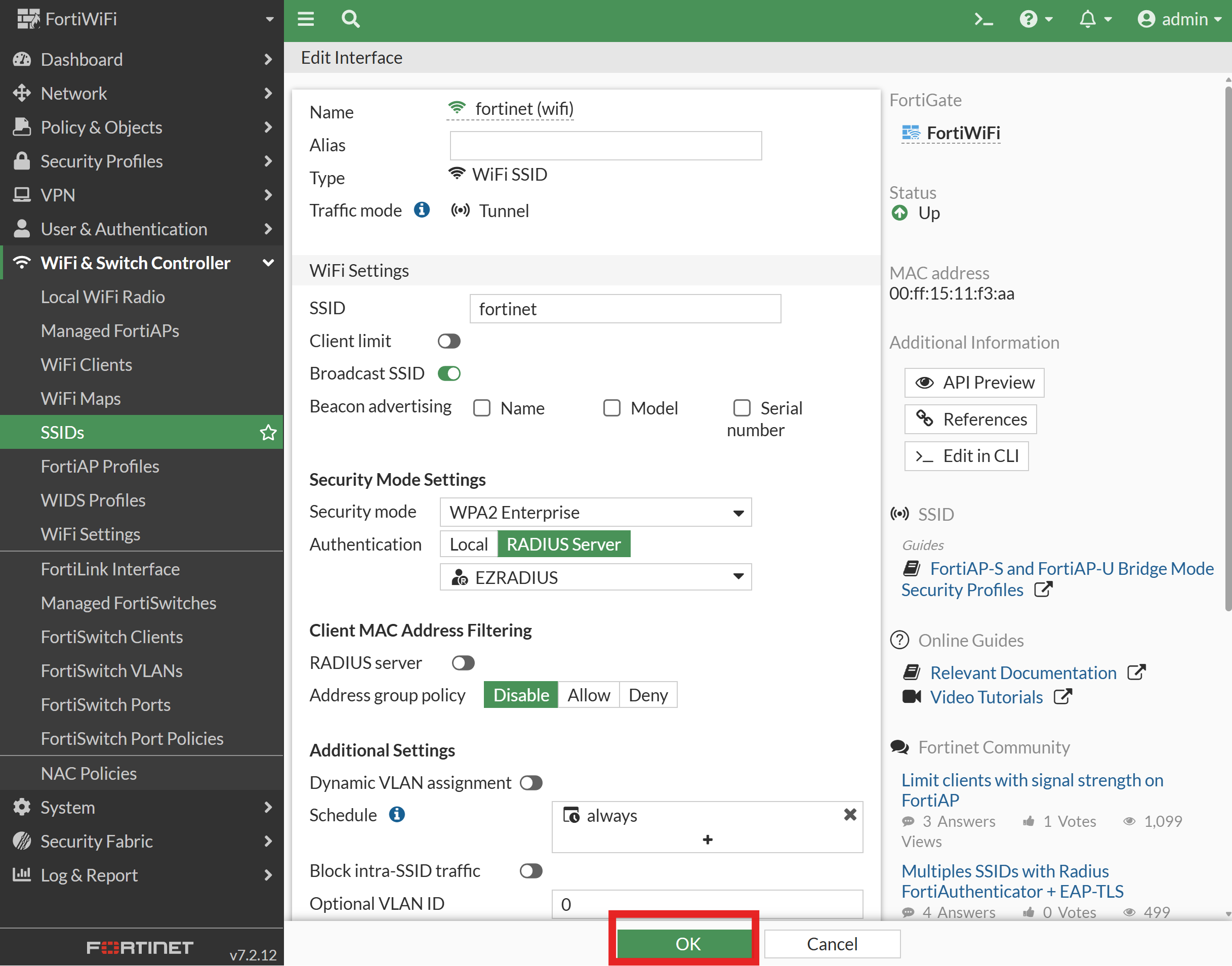Toggle Broadcast SSID off
The width and height of the screenshot is (1232, 966).
[x=448, y=373]
